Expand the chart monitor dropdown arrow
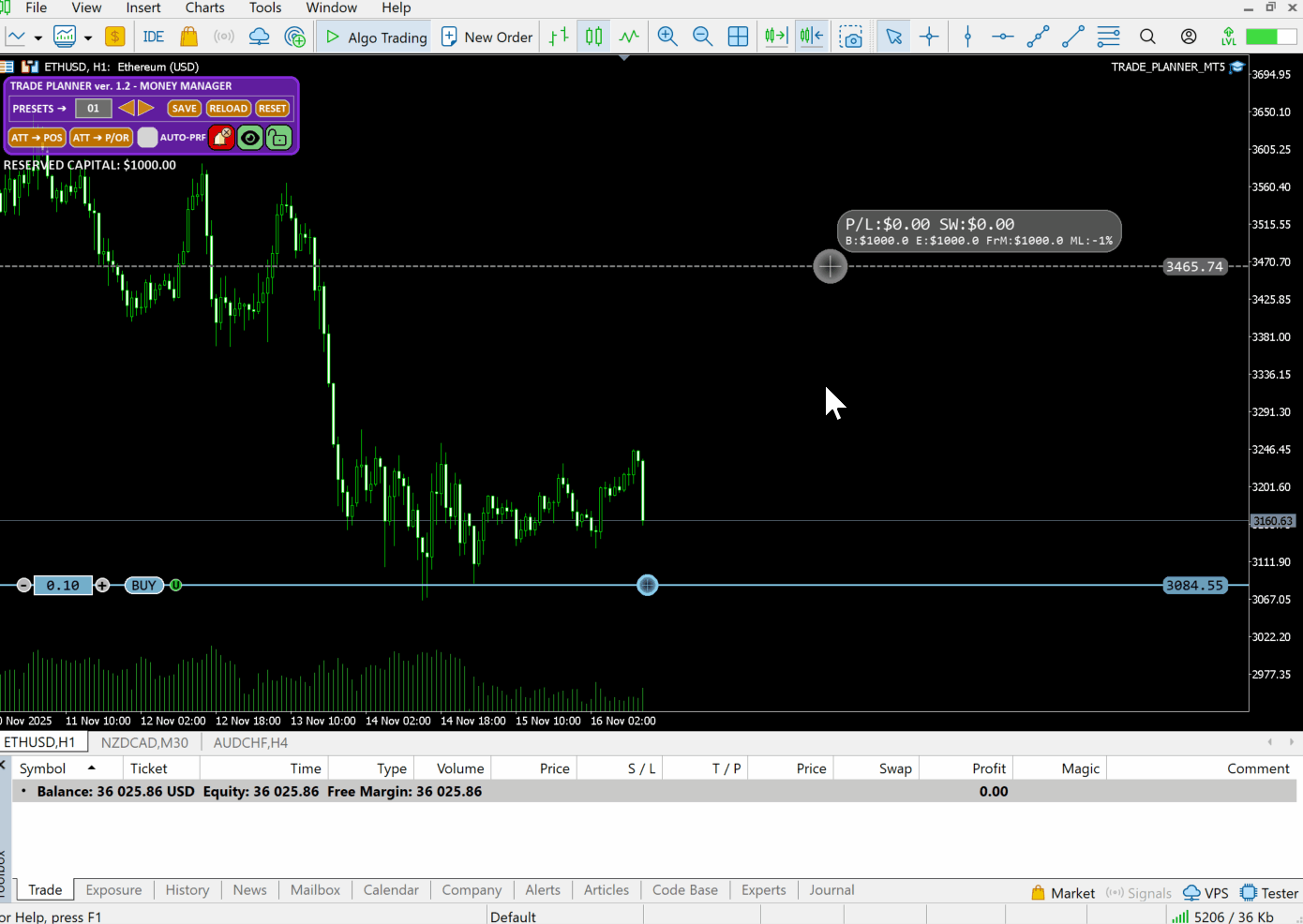Screen dimensions: 1303x924 (x=88, y=38)
